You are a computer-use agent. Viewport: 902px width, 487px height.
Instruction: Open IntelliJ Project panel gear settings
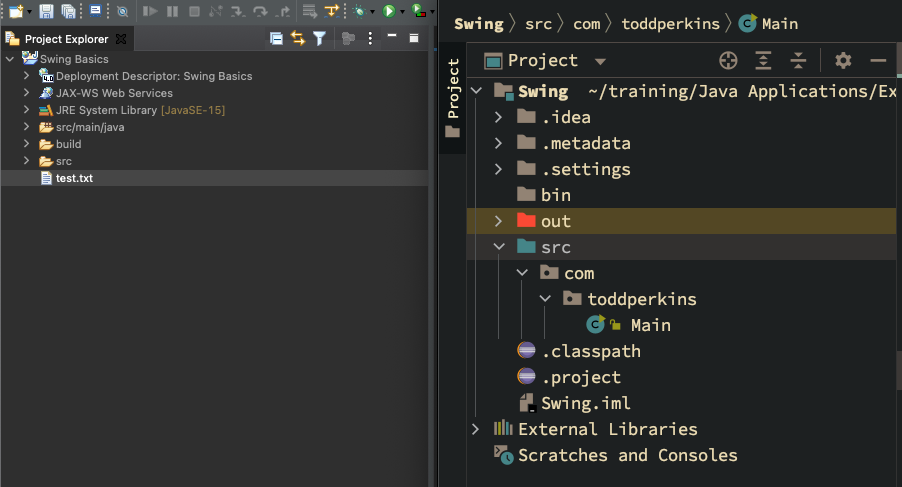tap(843, 60)
